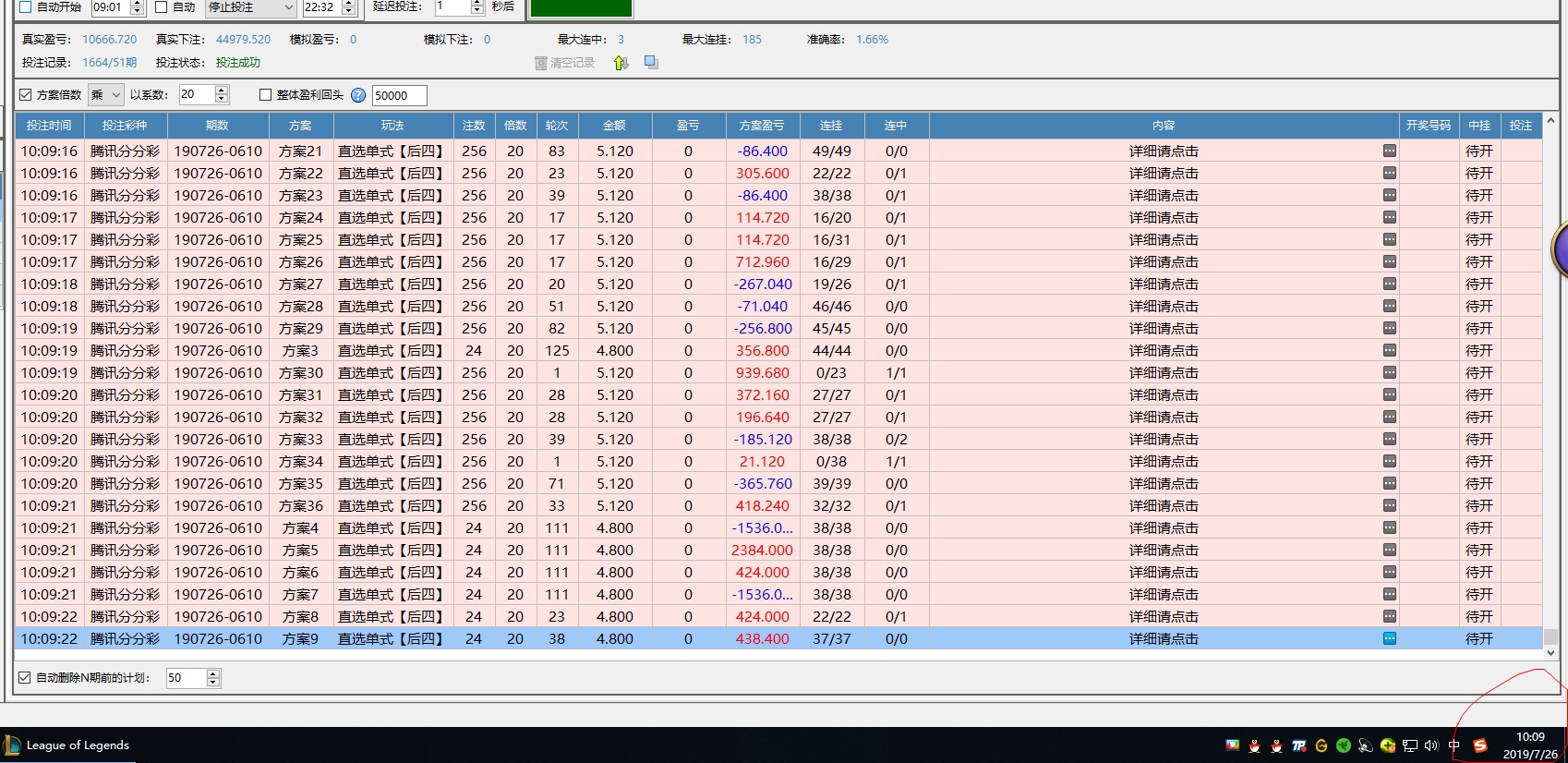Open the network status tray icon
The height and width of the screenshot is (763, 1568).
pyautogui.click(x=1410, y=745)
